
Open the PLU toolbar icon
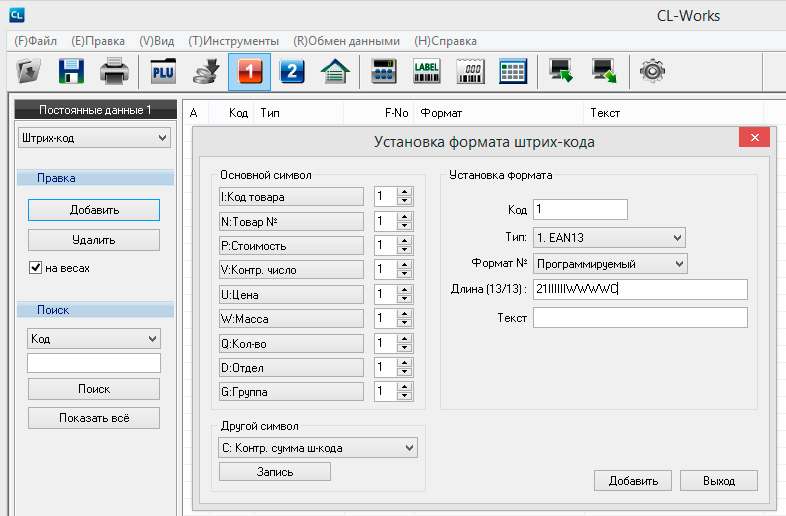pos(163,71)
